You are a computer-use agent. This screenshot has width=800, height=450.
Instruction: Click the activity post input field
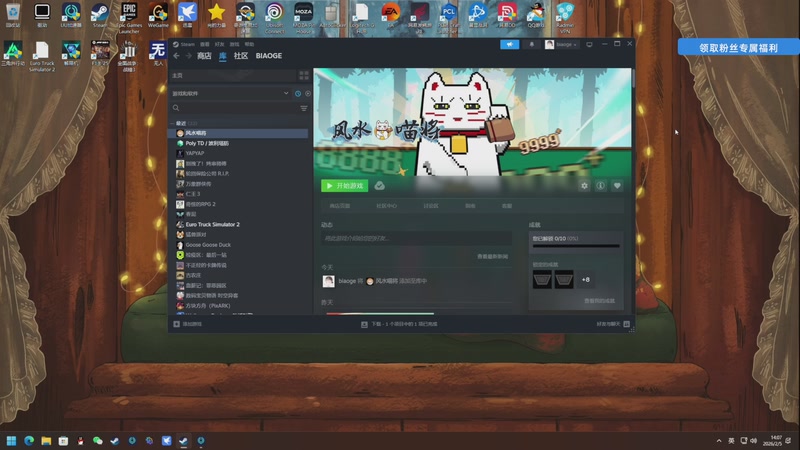(x=416, y=238)
